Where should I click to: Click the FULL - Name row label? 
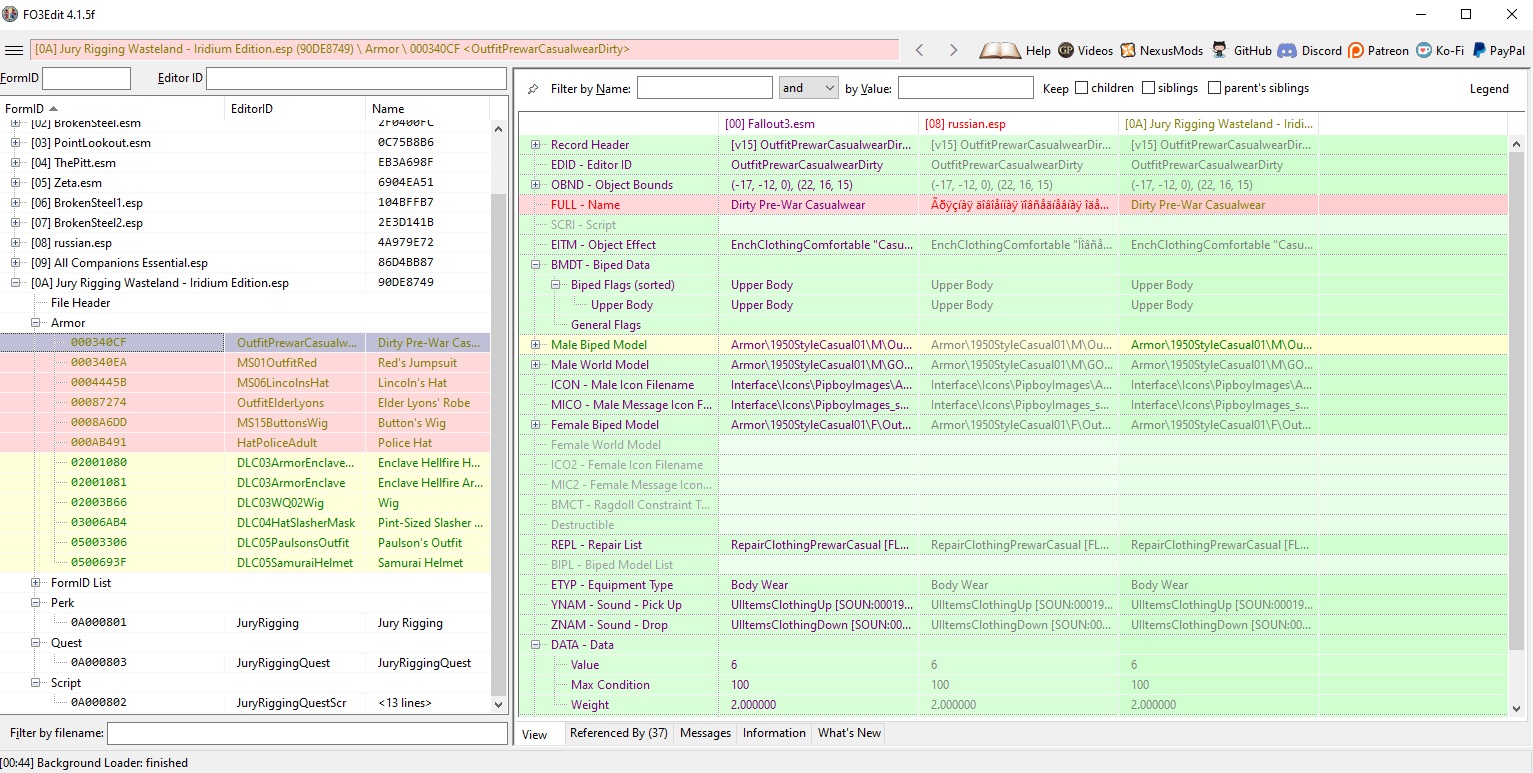coord(585,205)
